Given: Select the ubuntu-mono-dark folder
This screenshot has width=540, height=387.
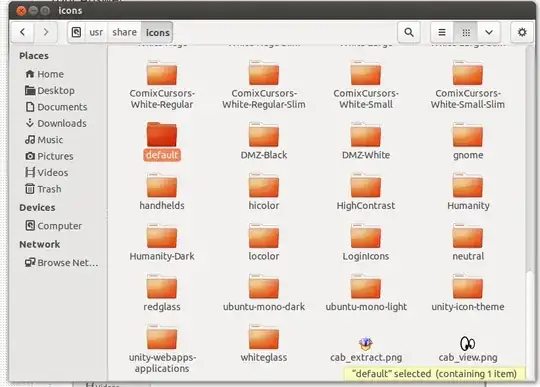Looking at the screenshot, I should click(264, 293).
